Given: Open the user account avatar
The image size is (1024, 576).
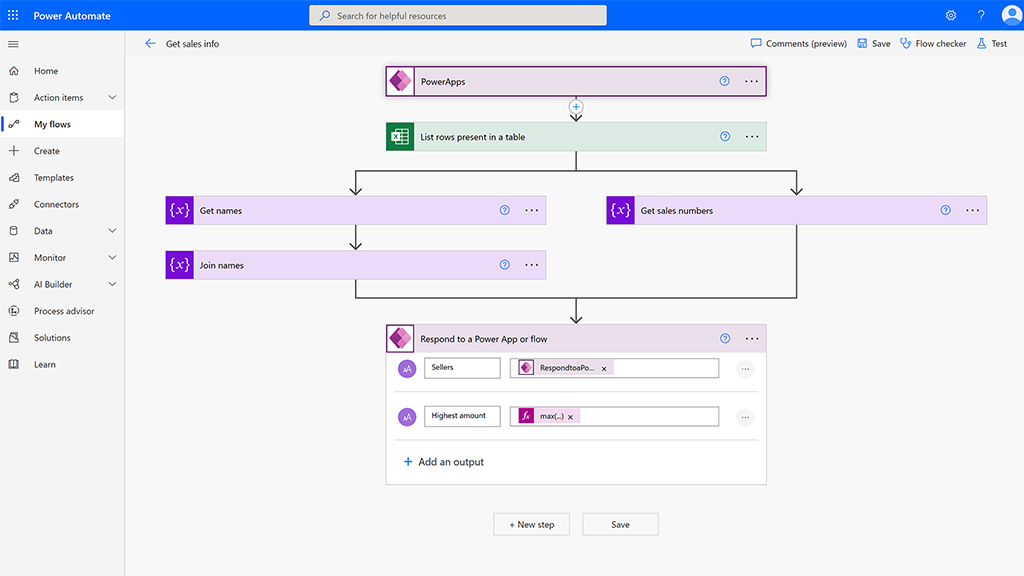Looking at the screenshot, I should click(1011, 15).
